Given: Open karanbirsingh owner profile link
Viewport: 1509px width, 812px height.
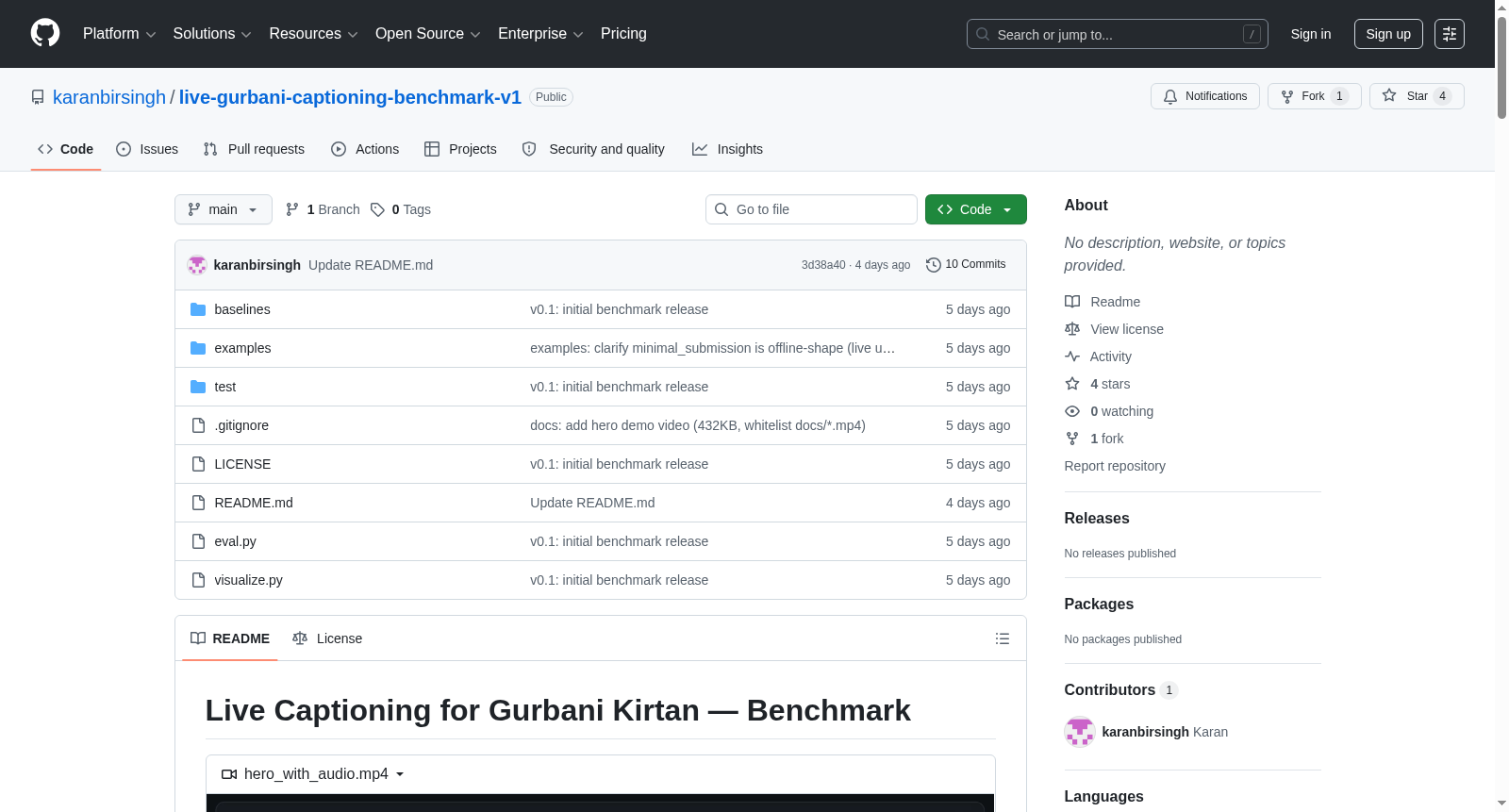Looking at the screenshot, I should 109,97.
